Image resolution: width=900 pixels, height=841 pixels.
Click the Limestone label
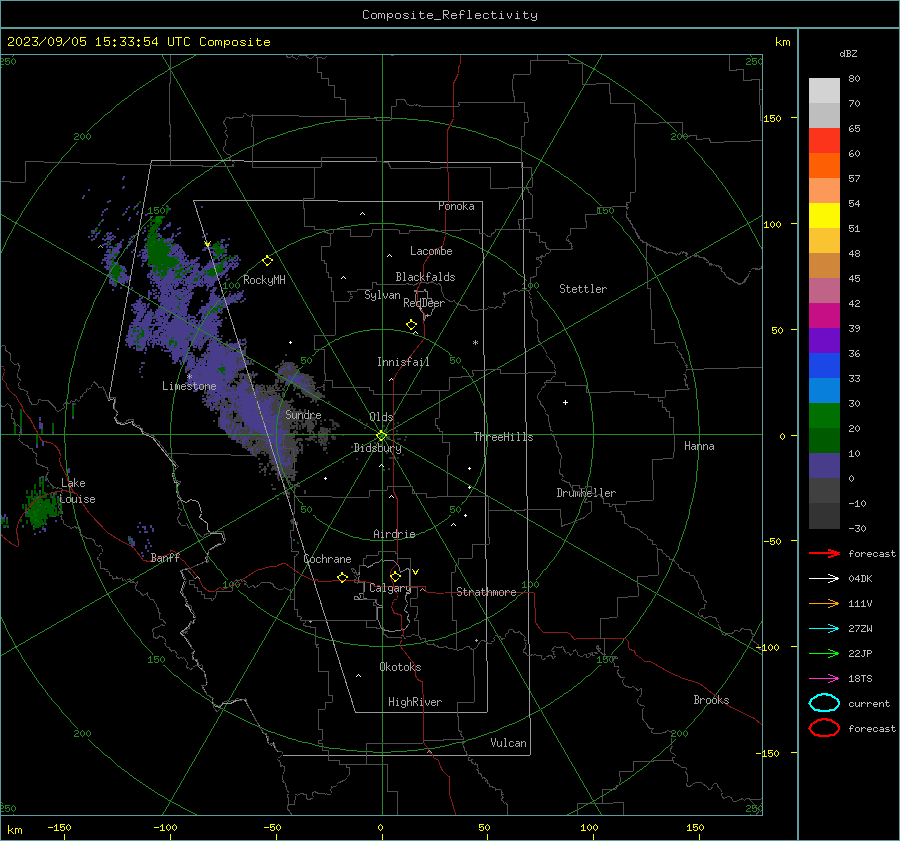tap(189, 386)
